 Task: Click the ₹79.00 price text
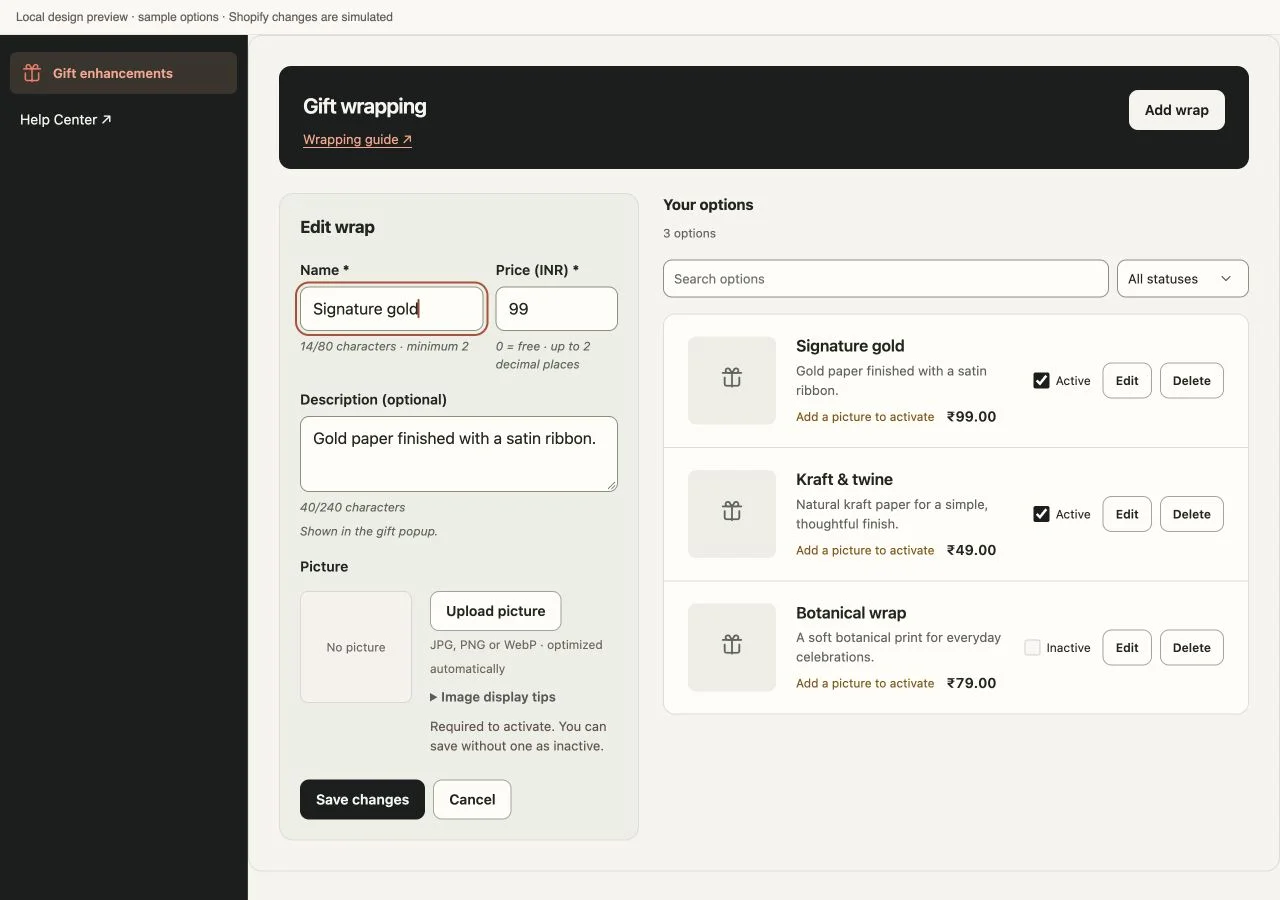pos(971,683)
